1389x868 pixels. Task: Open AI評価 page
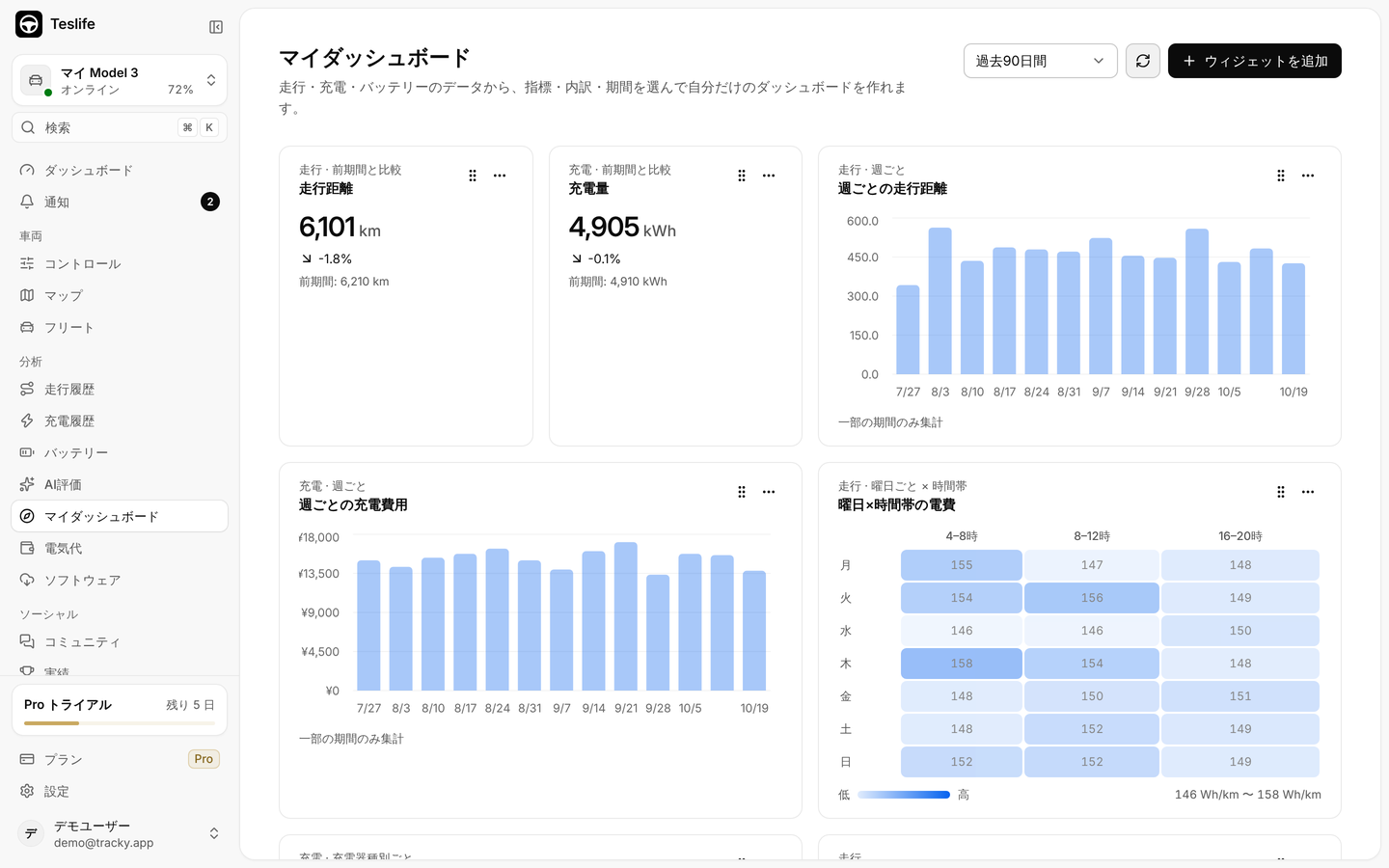click(x=120, y=484)
